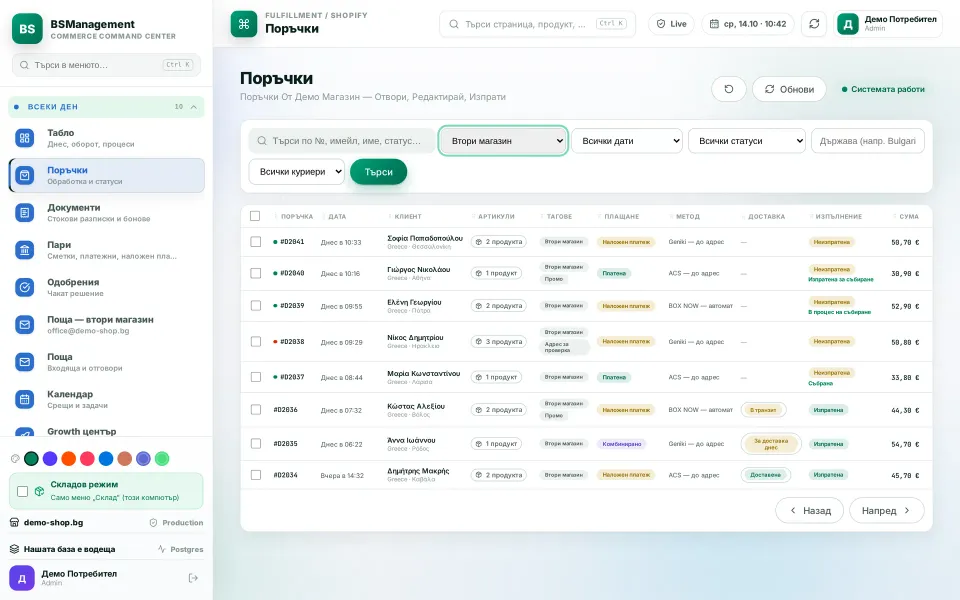The width and height of the screenshot is (960, 600).
Task: Click the store icon next to demo-shop.bg
Action: coord(15,523)
